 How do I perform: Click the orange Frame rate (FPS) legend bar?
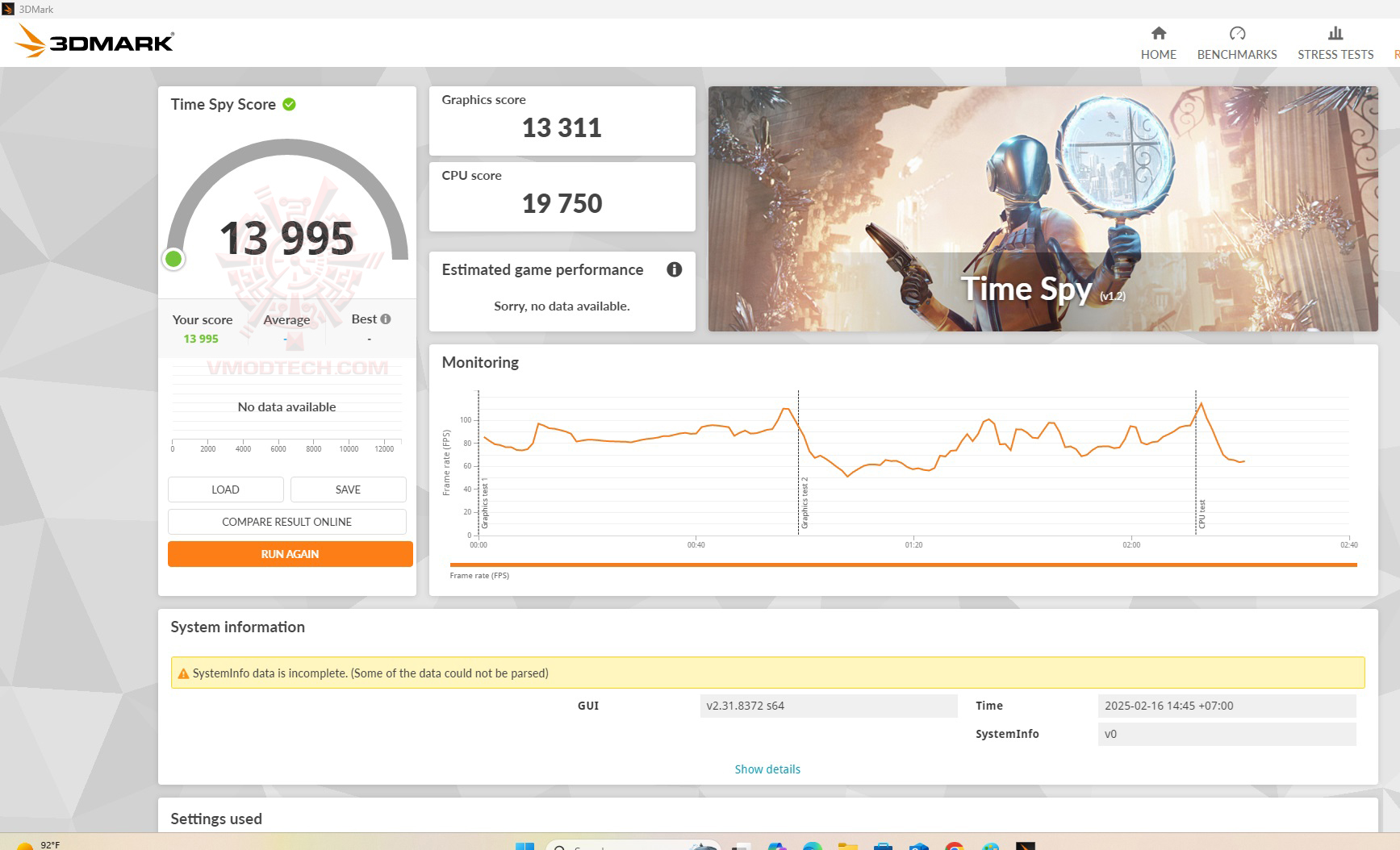pos(904,565)
